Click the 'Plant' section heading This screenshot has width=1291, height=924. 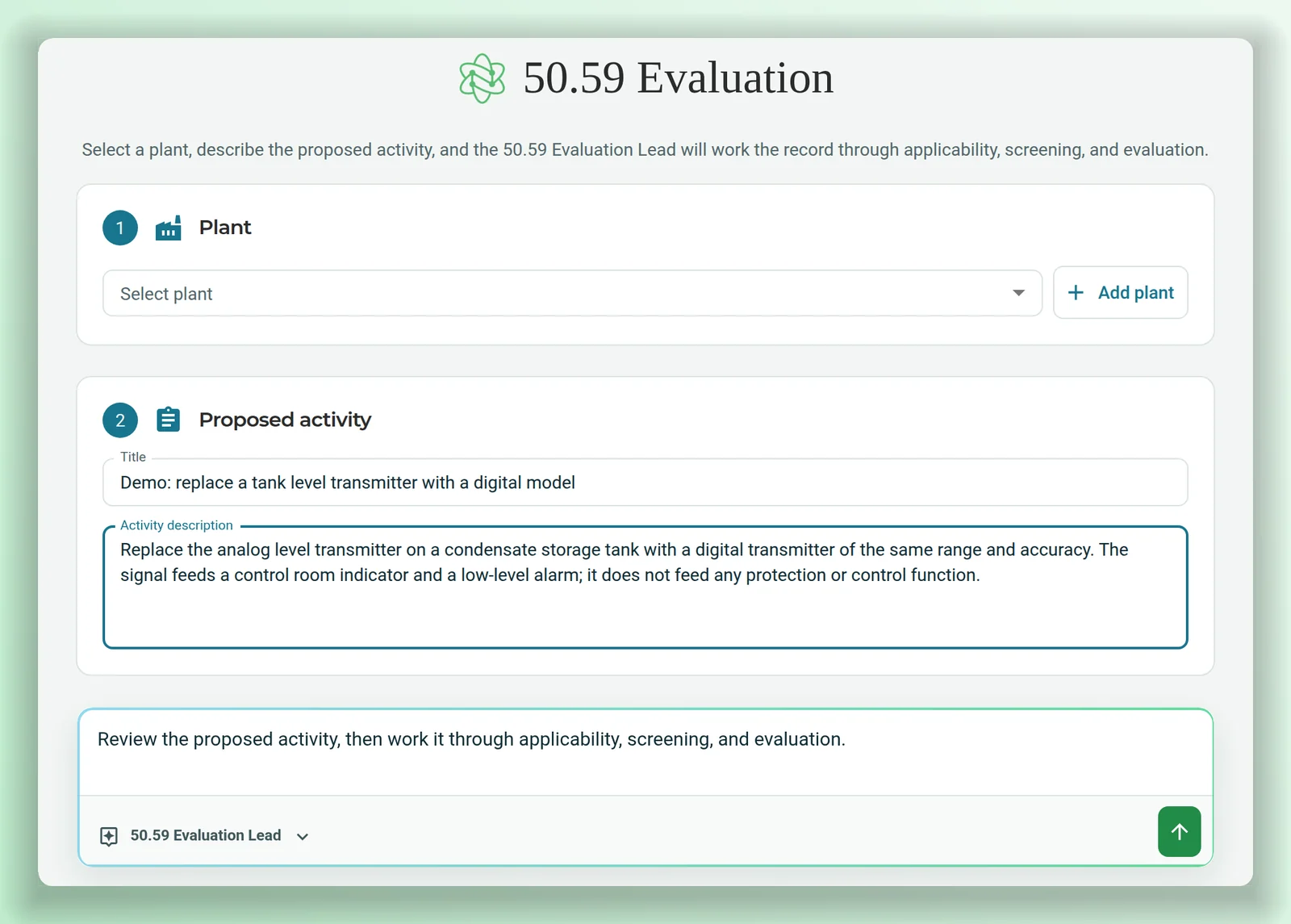coord(225,228)
